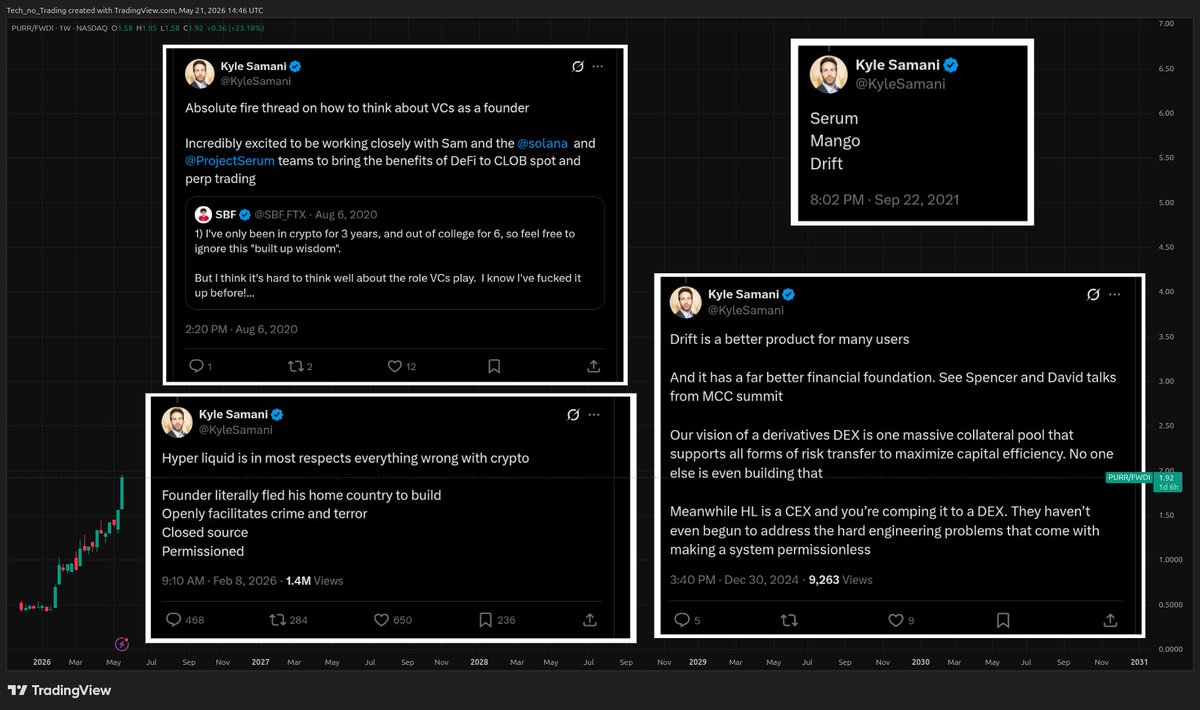Like the tweet showing 12 likes
The height and width of the screenshot is (710, 1200).
coord(394,366)
